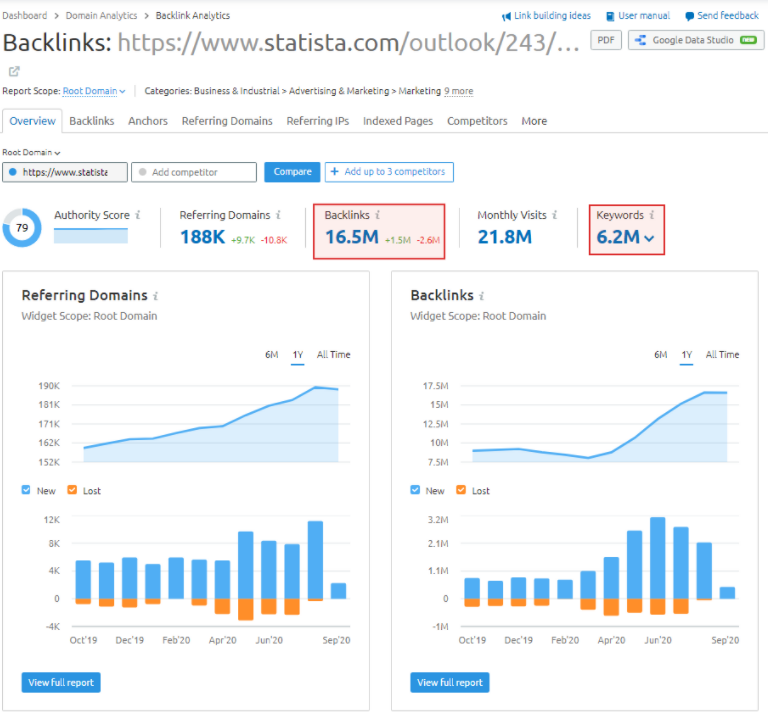Click the Google Data Studio connector icon
The height and width of the screenshot is (716, 768).
click(x=640, y=40)
